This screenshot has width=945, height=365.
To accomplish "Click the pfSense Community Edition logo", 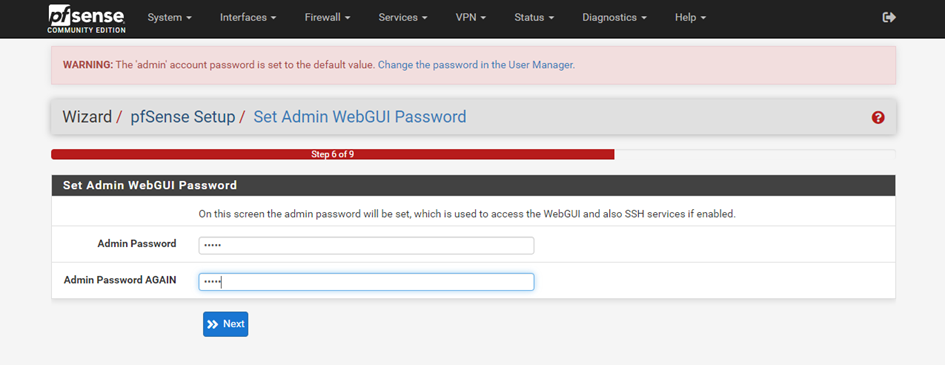I will pos(86,18).
